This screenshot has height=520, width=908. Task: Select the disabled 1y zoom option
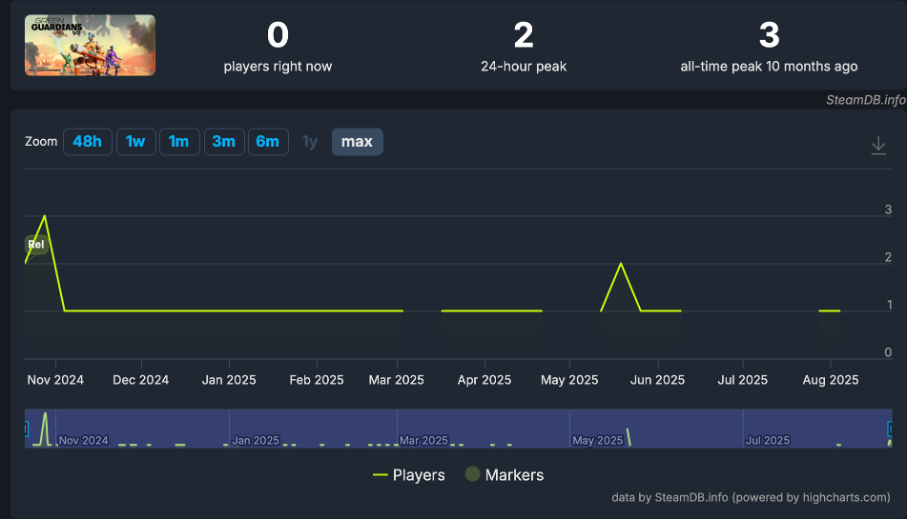[310, 142]
